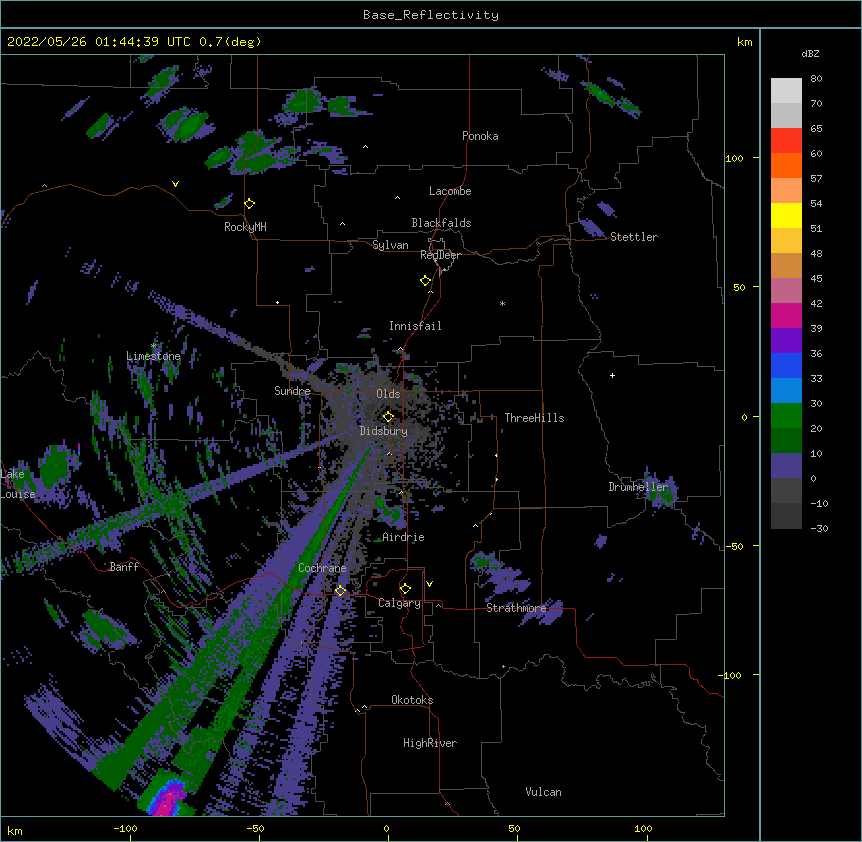Click the high-reflectivity magenta storm cell at bottom
Image resolution: width=862 pixels, height=842 pixels.
tap(169, 798)
